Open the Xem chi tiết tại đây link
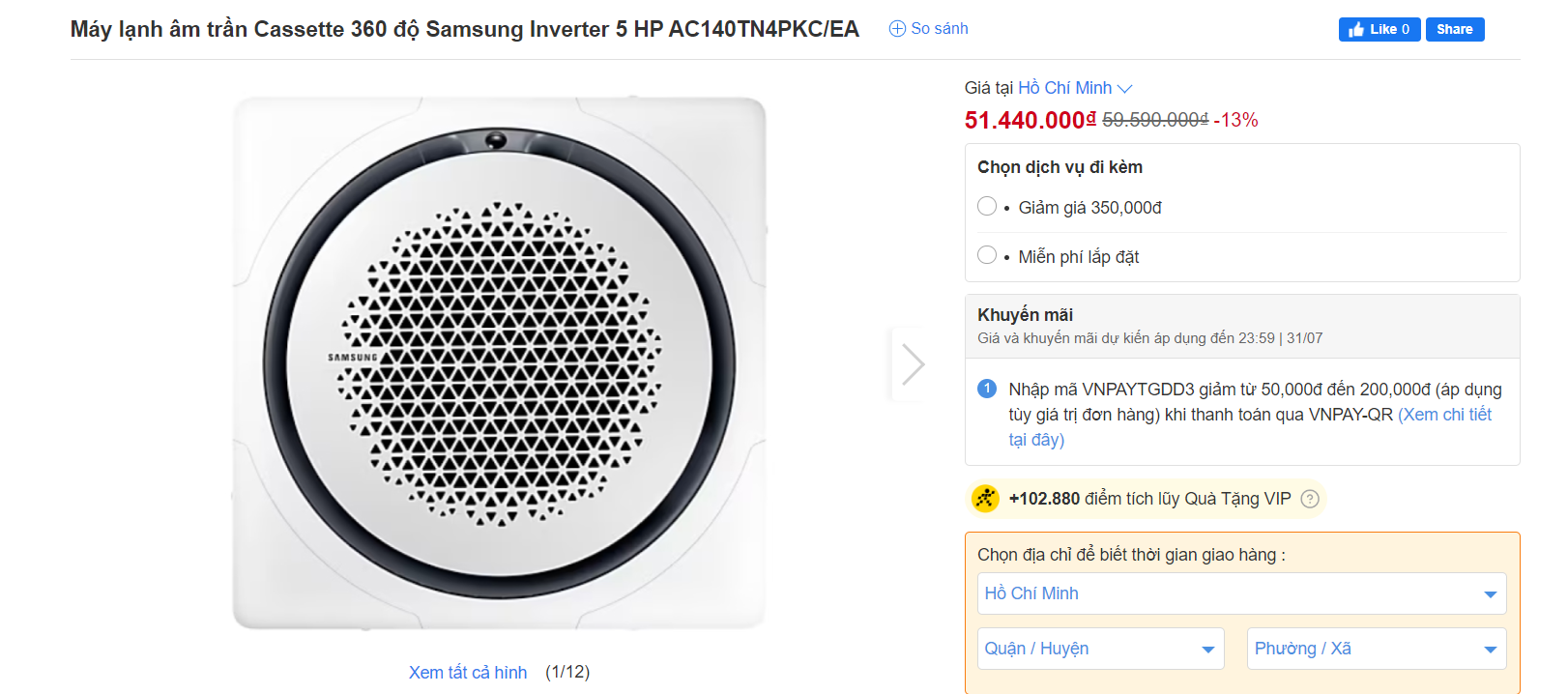The width and height of the screenshot is (1568, 694). point(1444,415)
